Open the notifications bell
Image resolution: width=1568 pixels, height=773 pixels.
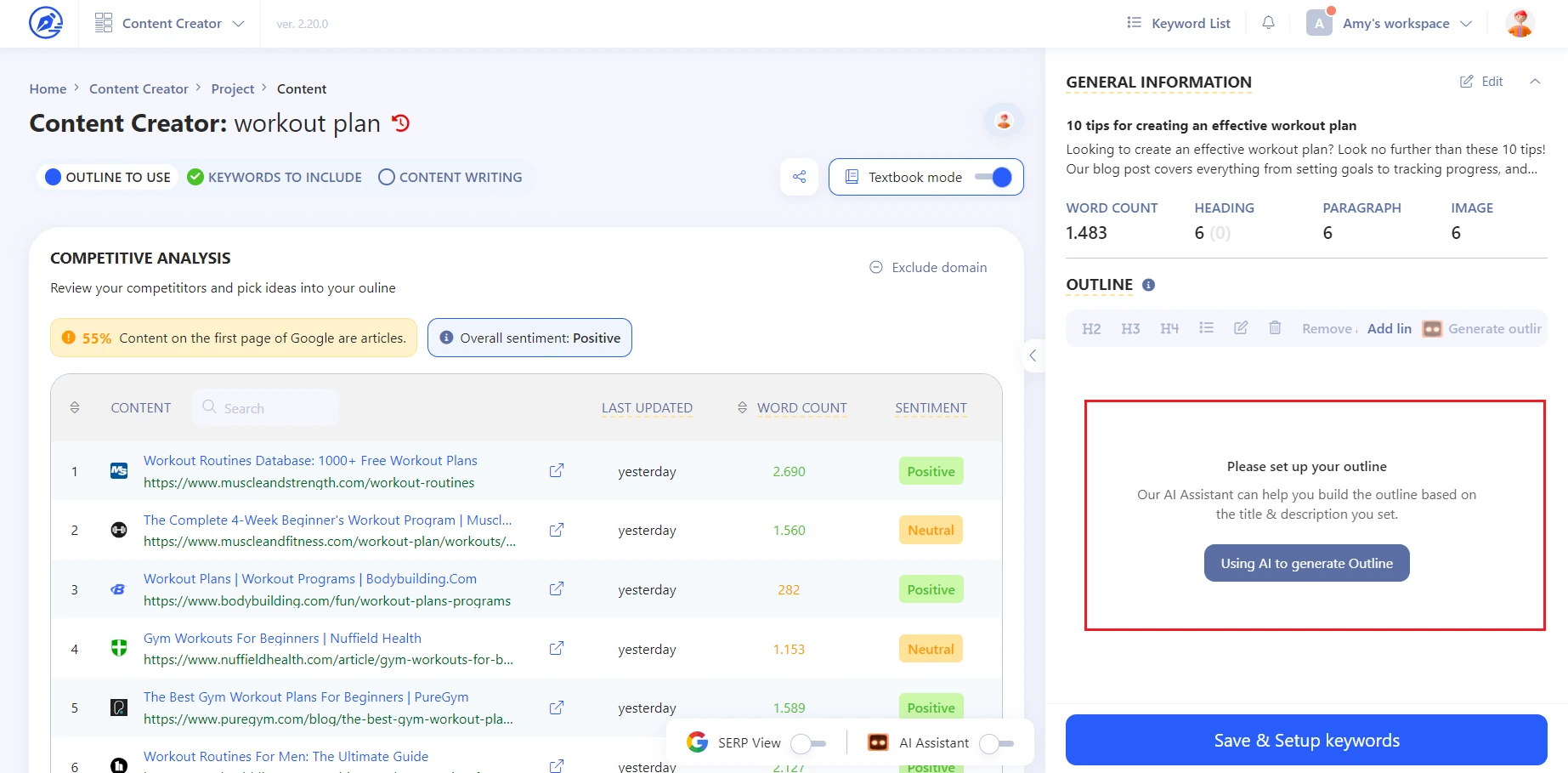pyautogui.click(x=1268, y=23)
